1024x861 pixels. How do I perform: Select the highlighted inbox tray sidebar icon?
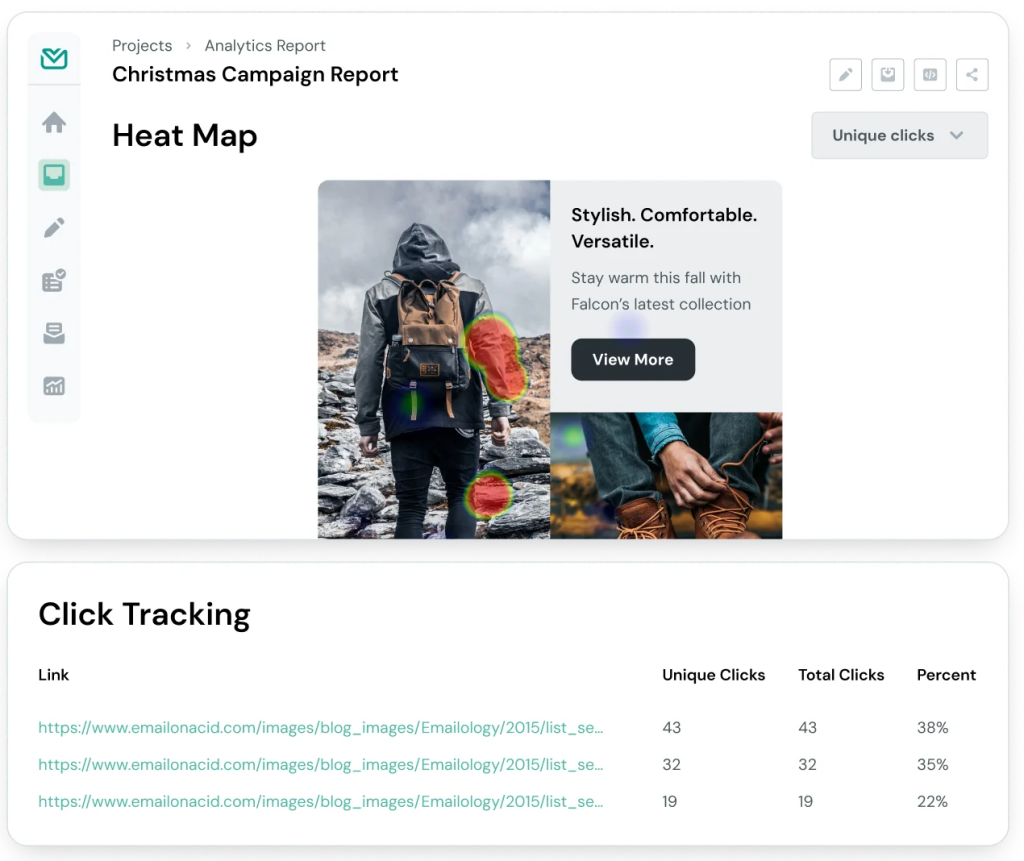pyautogui.click(x=54, y=175)
